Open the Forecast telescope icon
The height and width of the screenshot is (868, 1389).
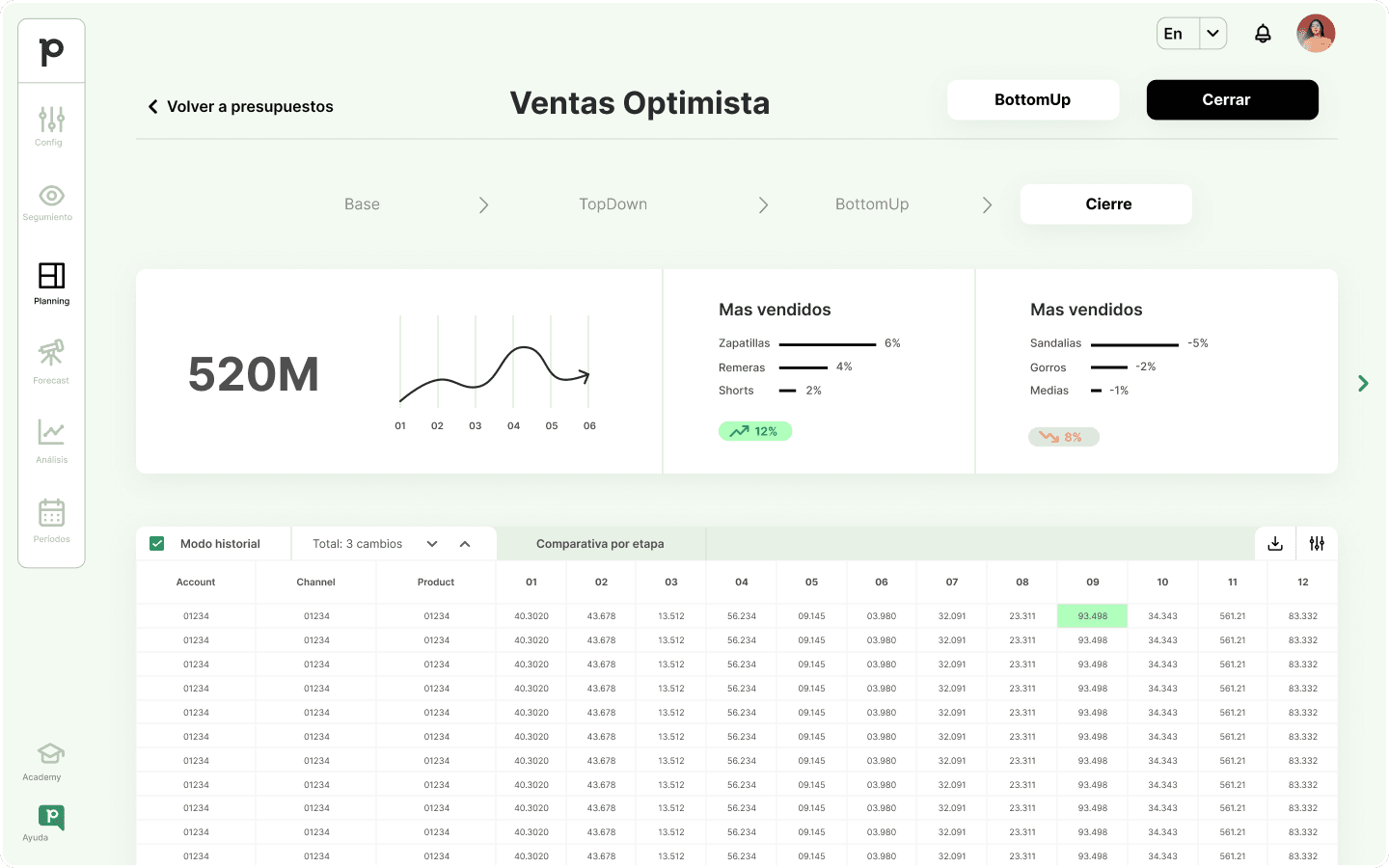(x=51, y=353)
